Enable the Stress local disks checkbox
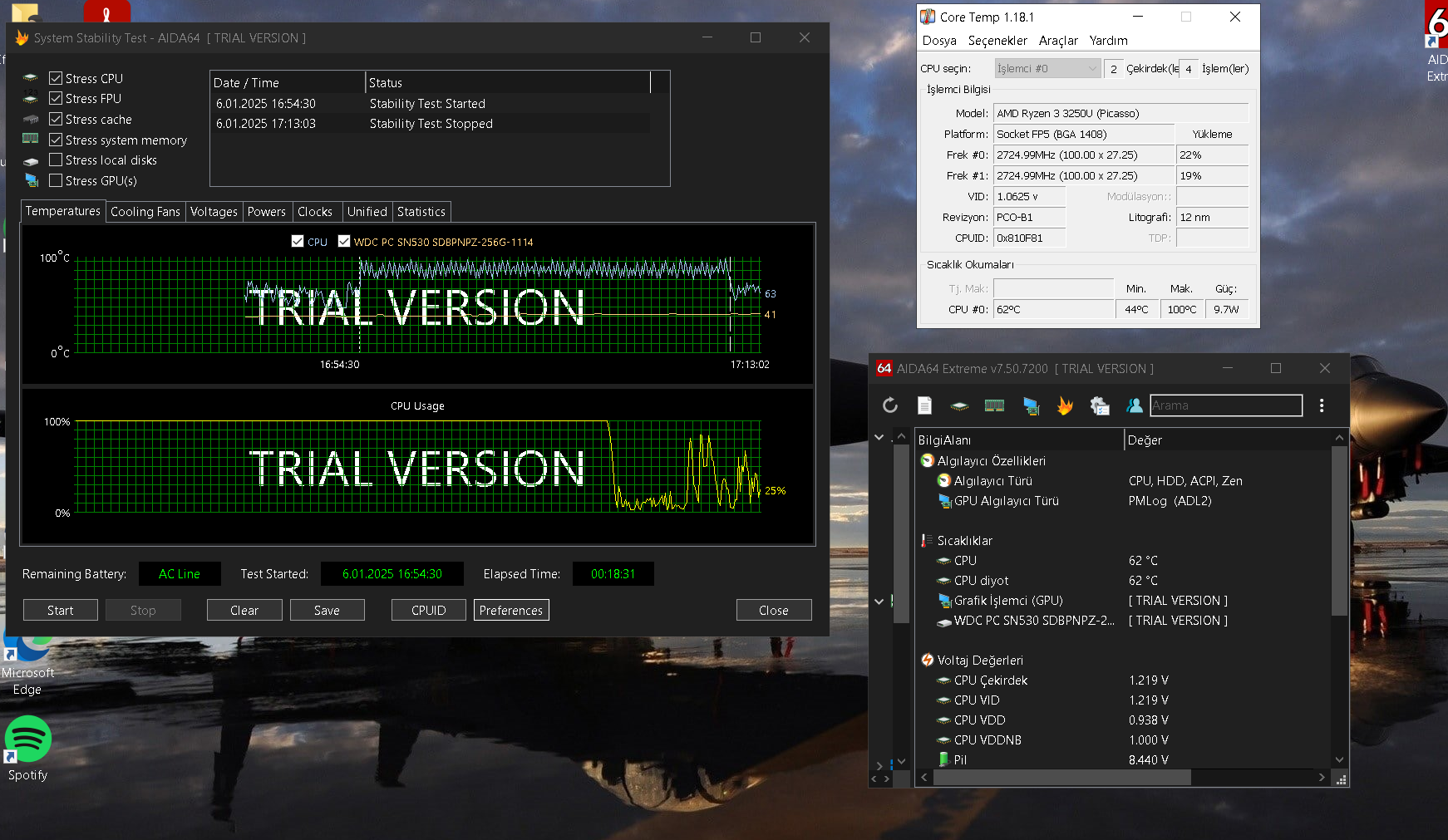Viewport: 1448px width, 840px height. tap(56, 160)
